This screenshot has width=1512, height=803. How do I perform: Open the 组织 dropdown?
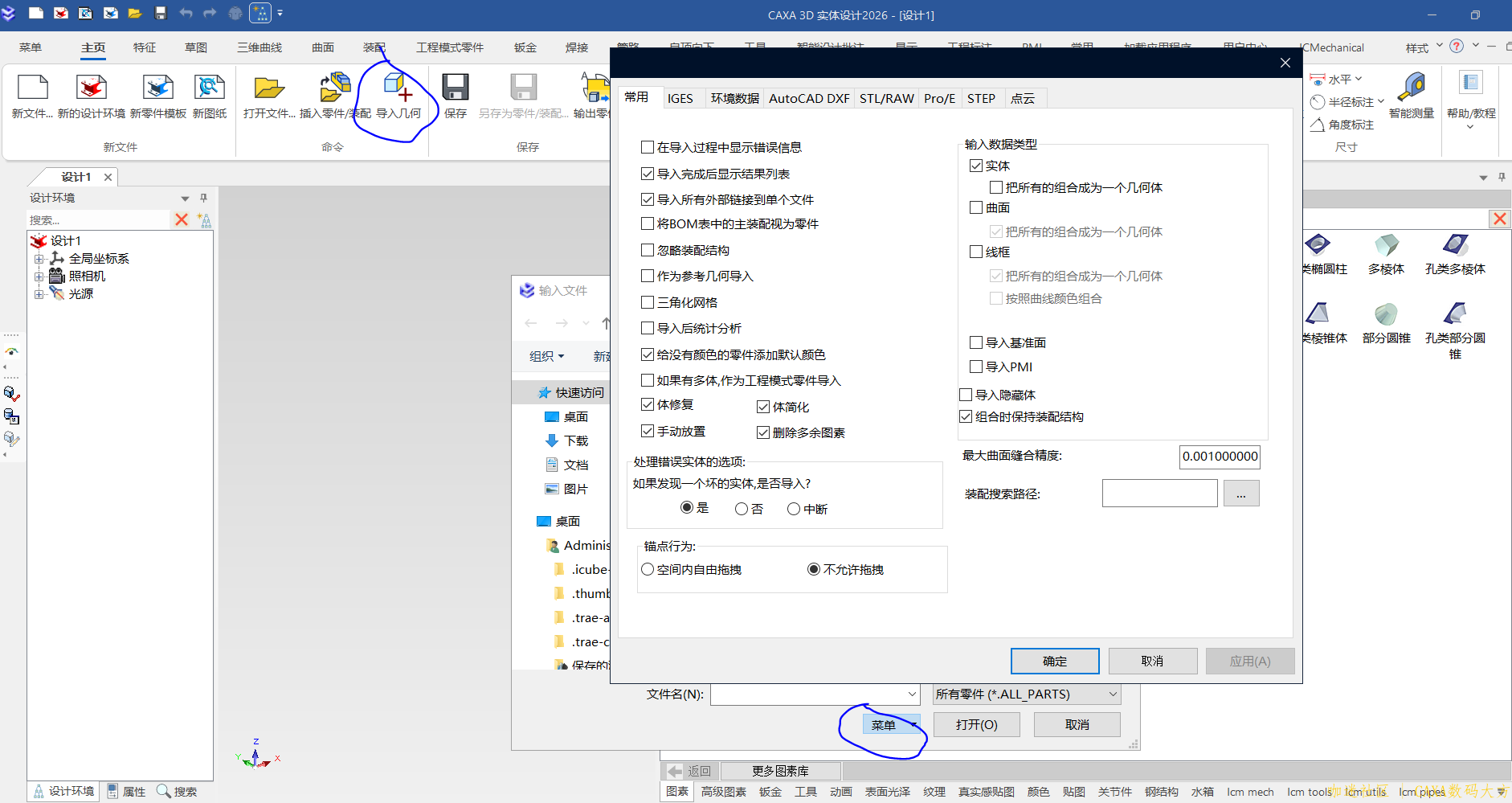point(546,356)
